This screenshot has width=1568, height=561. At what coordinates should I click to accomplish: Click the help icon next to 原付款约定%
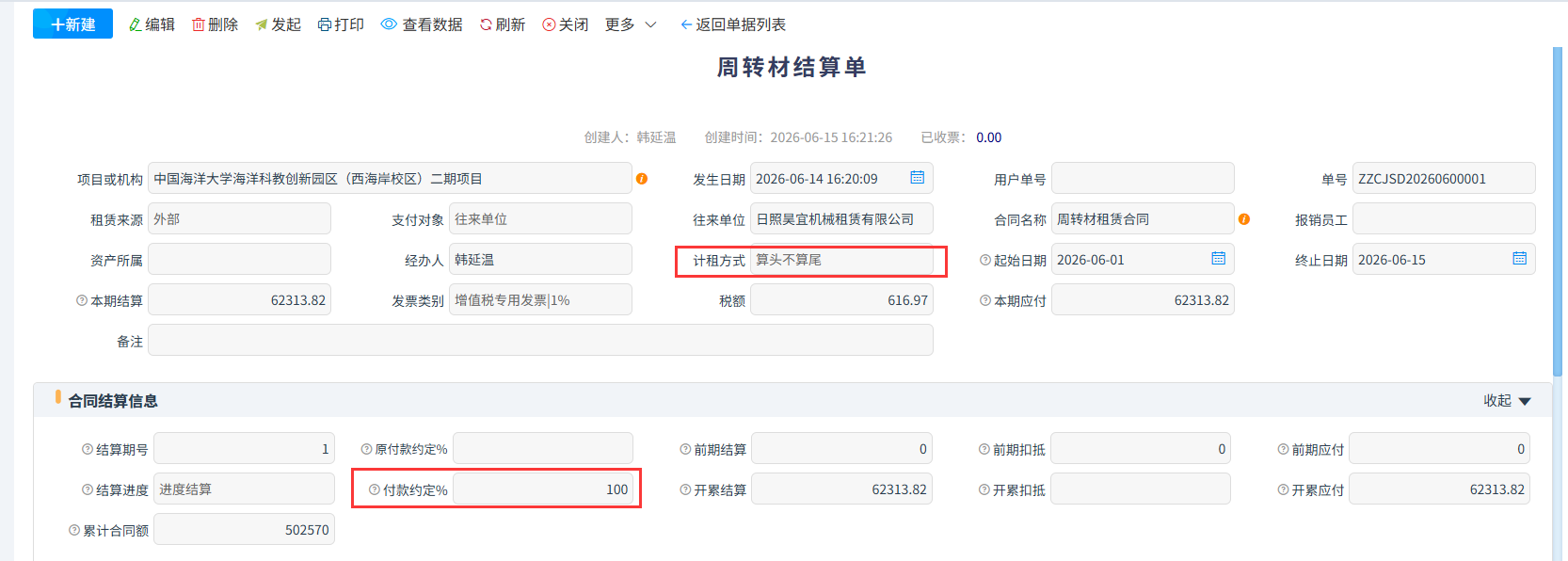(367, 450)
